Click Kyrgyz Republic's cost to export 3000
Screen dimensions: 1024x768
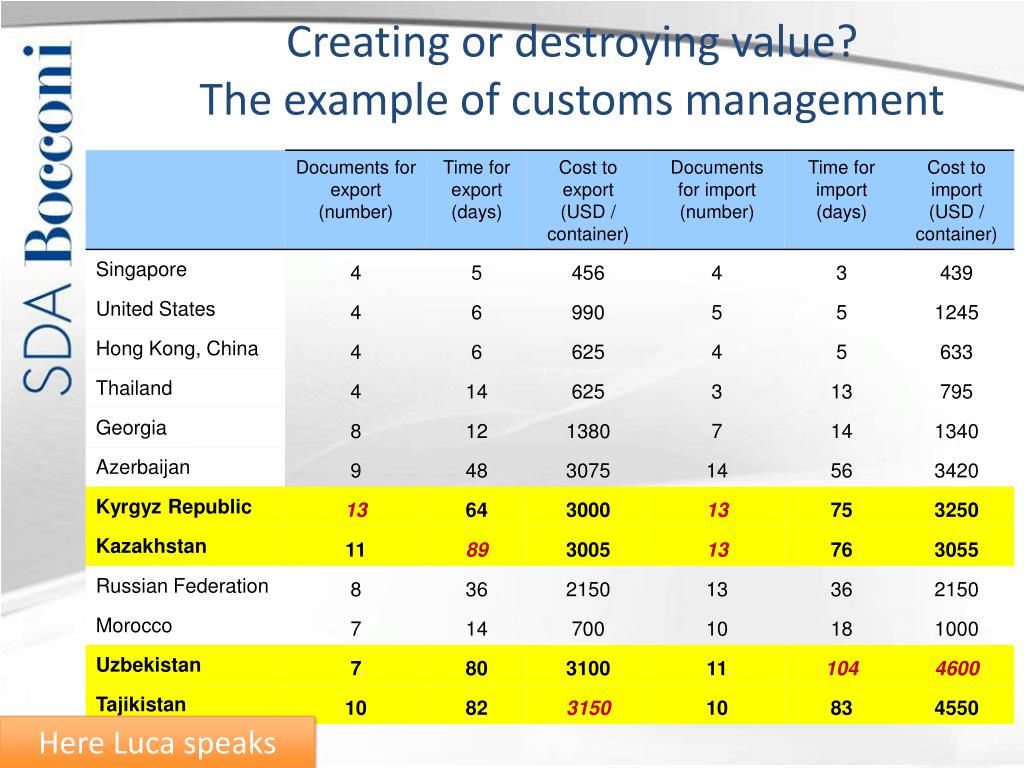pyautogui.click(x=588, y=510)
